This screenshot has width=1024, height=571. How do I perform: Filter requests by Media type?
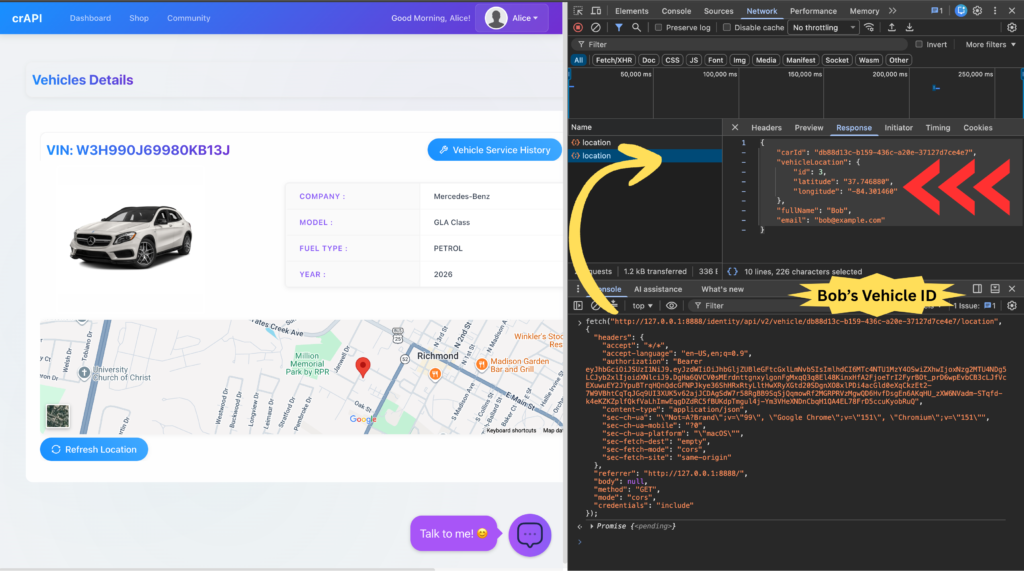click(x=765, y=60)
